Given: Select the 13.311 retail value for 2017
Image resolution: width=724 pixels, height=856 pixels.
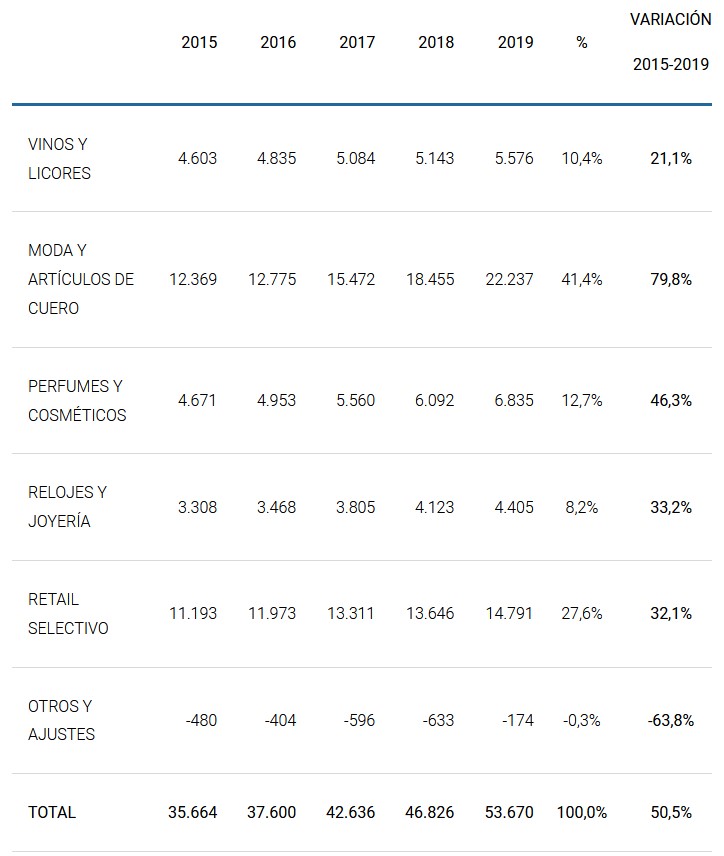Looking at the screenshot, I should (351, 614).
